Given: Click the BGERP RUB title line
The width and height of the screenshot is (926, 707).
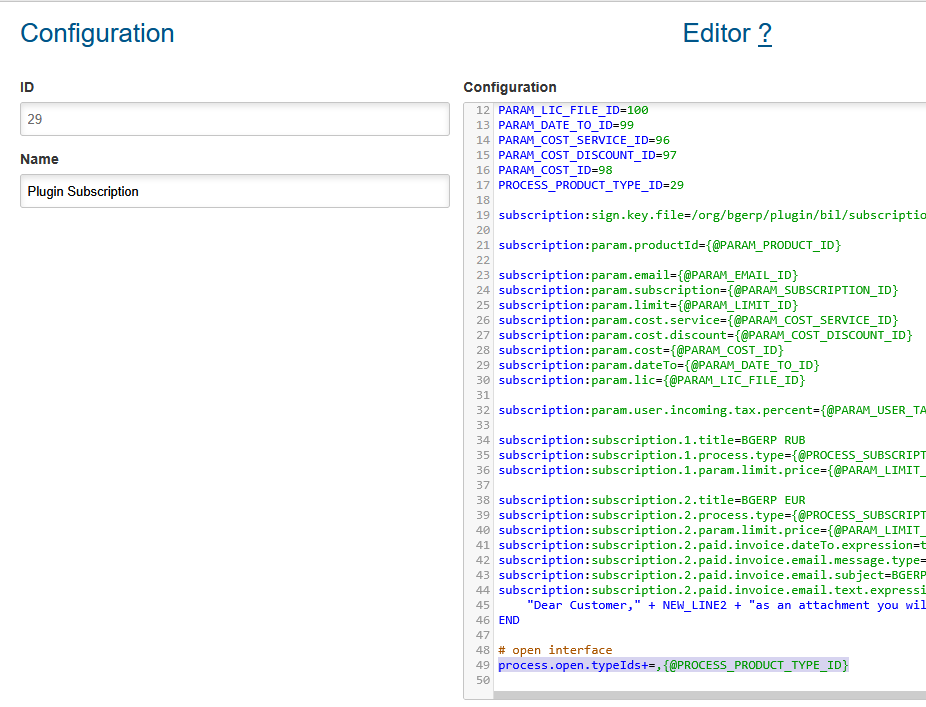Looking at the screenshot, I should [651, 440].
